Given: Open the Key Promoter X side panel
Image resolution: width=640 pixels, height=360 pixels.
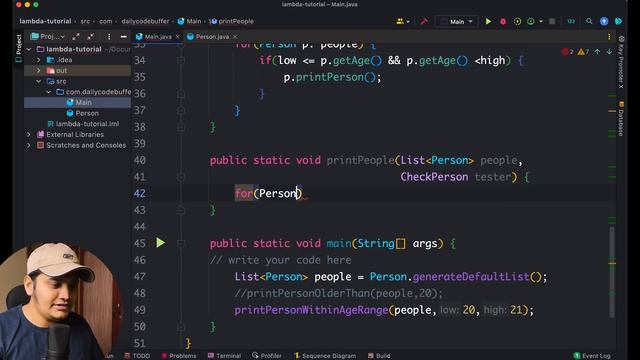Looking at the screenshot, I should pyautogui.click(x=621, y=62).
